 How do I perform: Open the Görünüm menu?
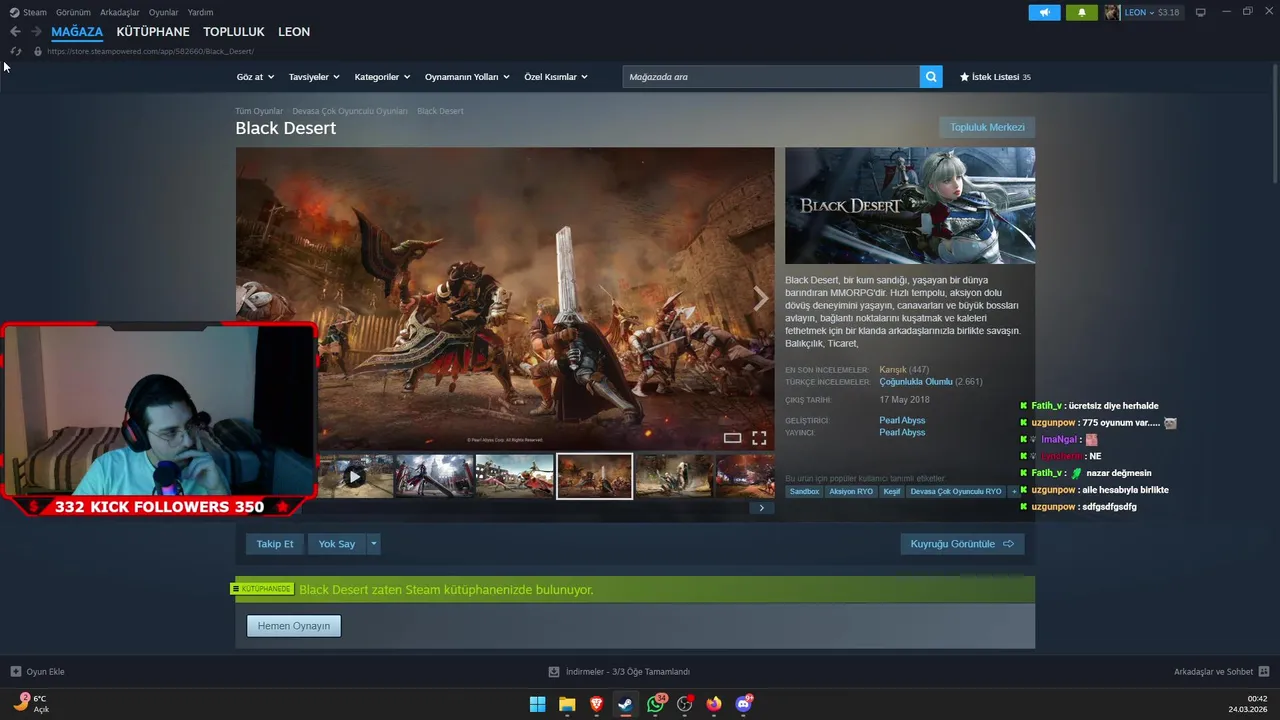73,12
